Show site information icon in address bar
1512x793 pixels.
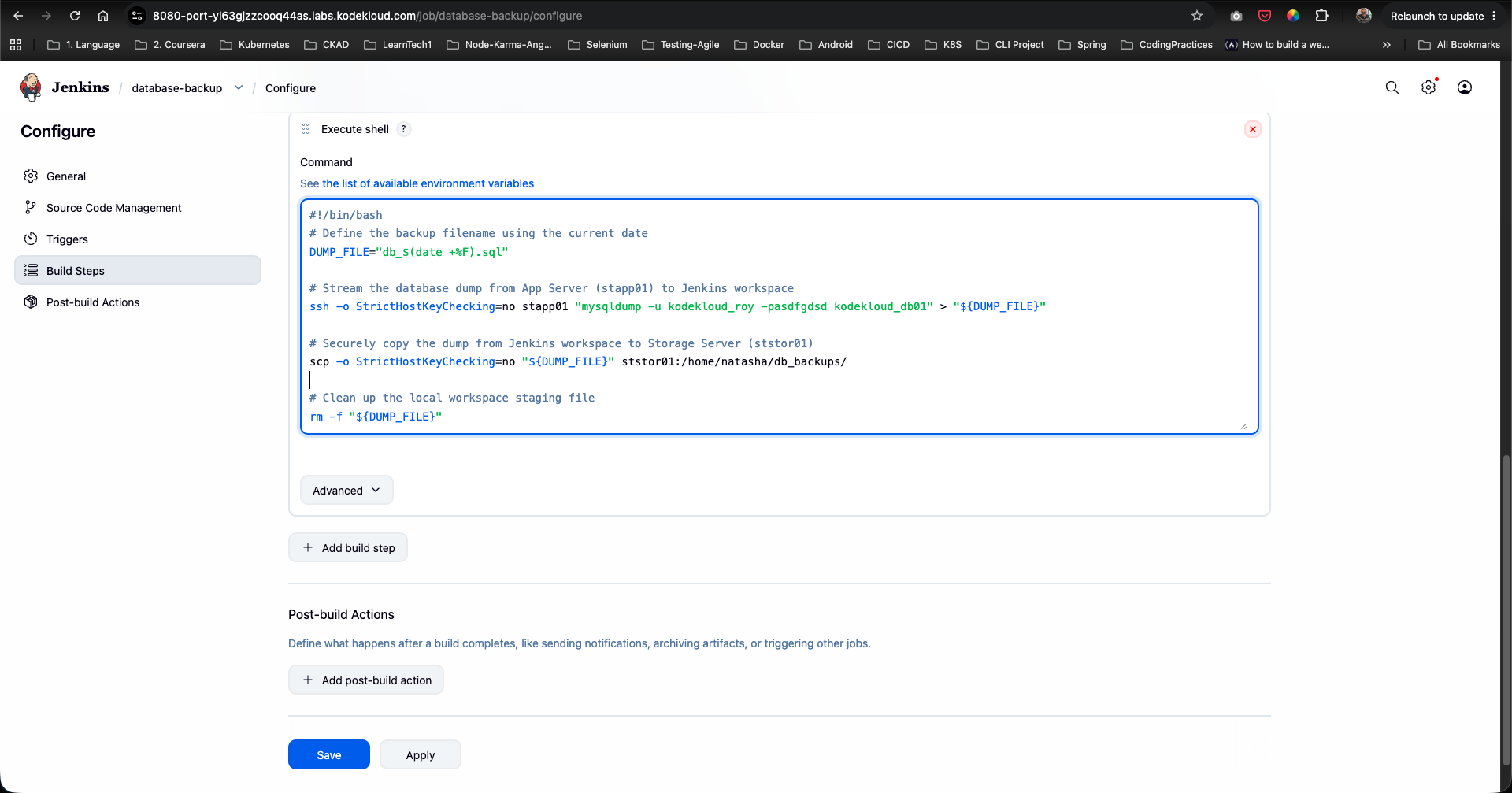click(x=137, y=16)
